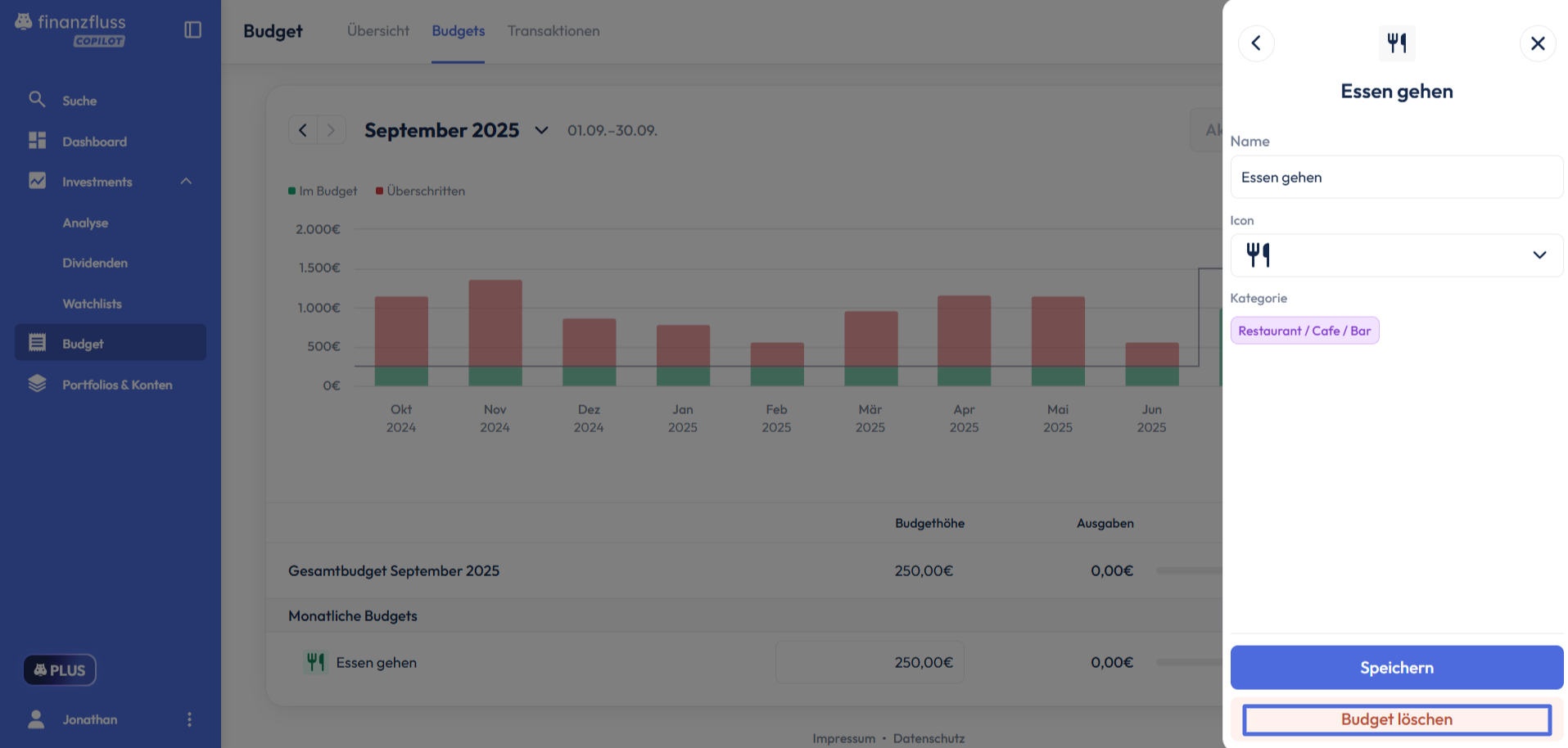Click the Suche magnifier icon
The height and width of the screenshot is (748, 1568).
pos(37,100)
